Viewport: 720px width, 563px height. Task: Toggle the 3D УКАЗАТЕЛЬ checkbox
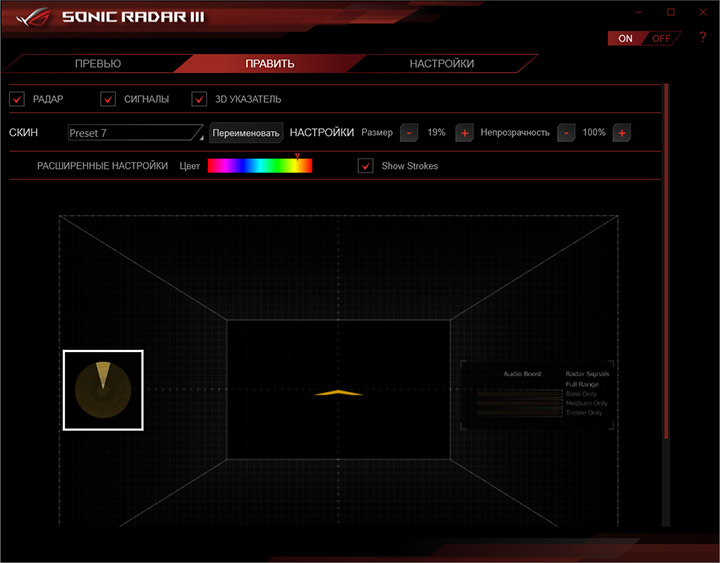click(x=199, y=99)
